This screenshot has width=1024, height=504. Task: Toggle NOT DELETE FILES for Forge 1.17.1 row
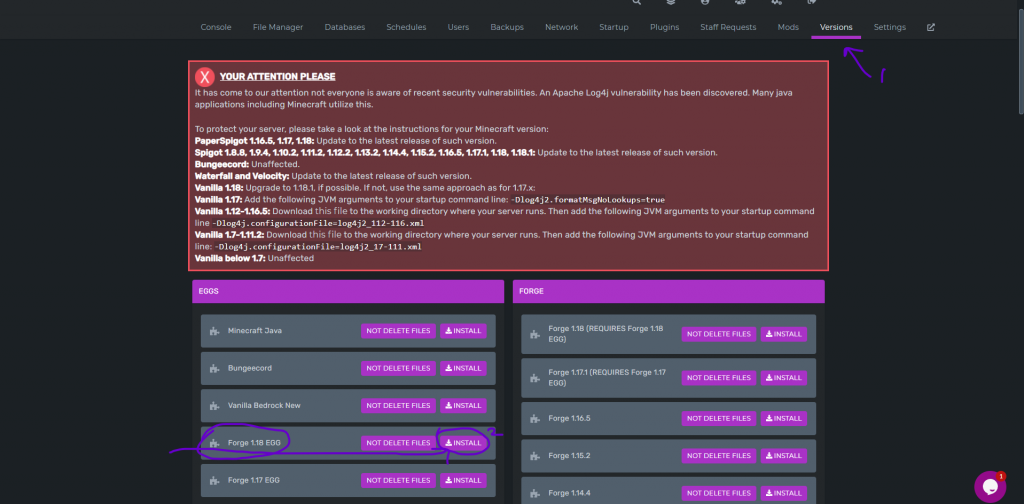coord(719,378)
